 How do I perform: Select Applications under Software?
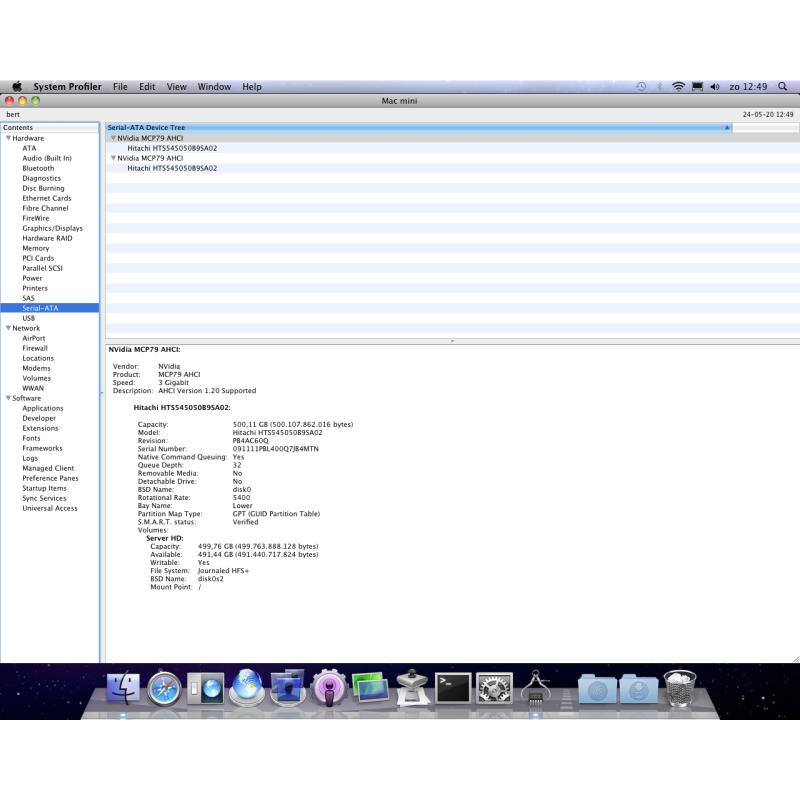43,409
